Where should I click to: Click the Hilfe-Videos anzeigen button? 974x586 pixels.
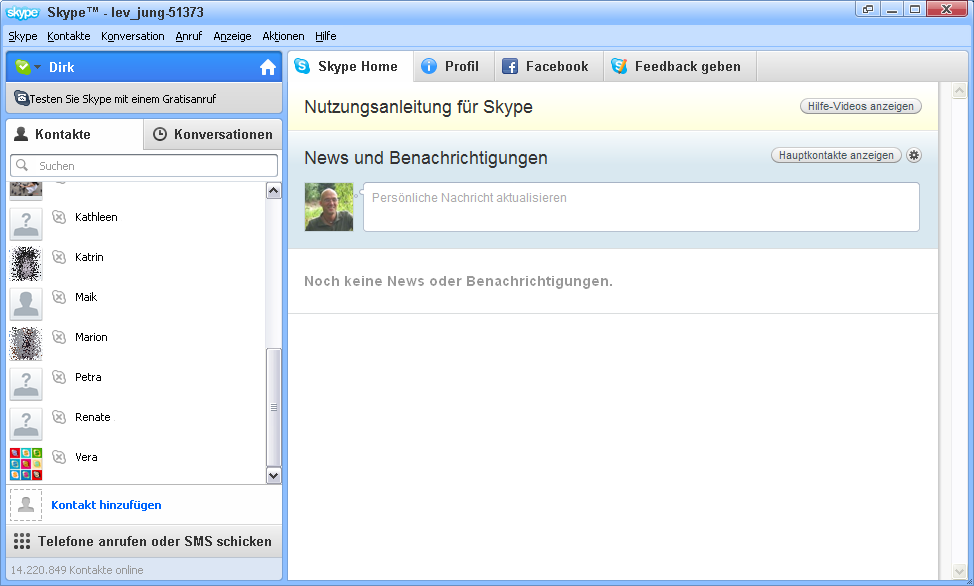[x=860, y=106]
